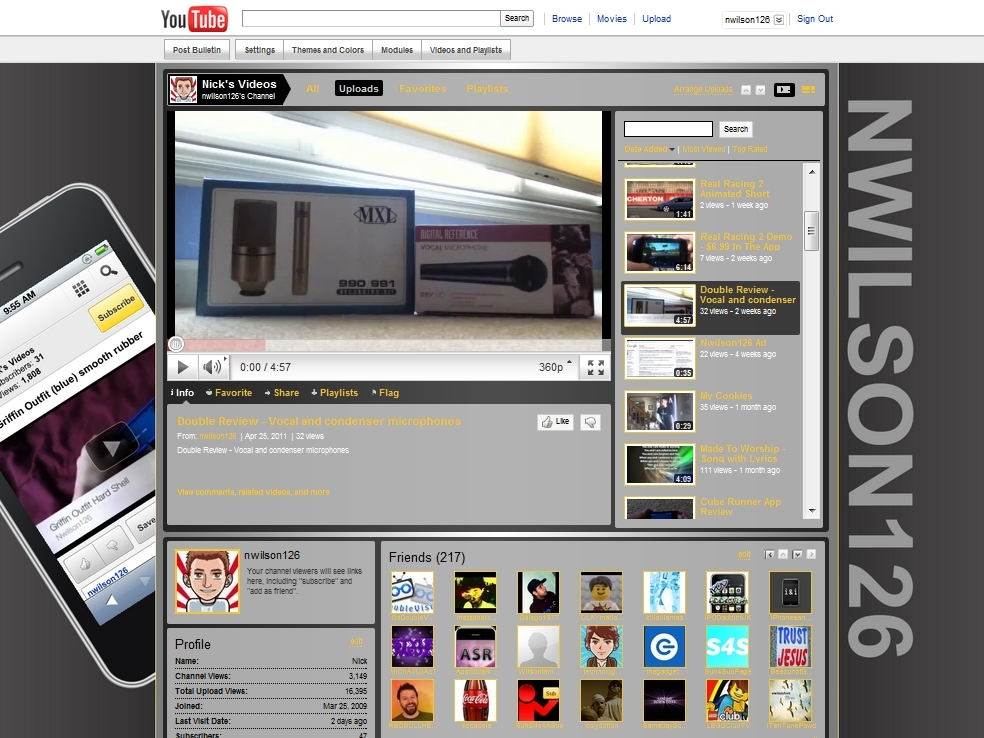Image resolution: width=984 pixels, height=738 pixels.
Task: Open nwilson126 account dropdown
Action: (x=779, y=19)
